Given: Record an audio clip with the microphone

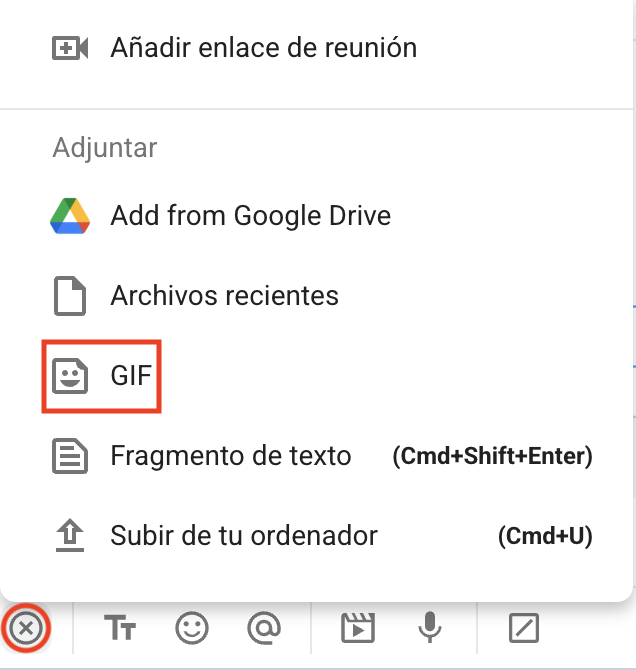Looking at the screenshot, I should pos(430,628).
